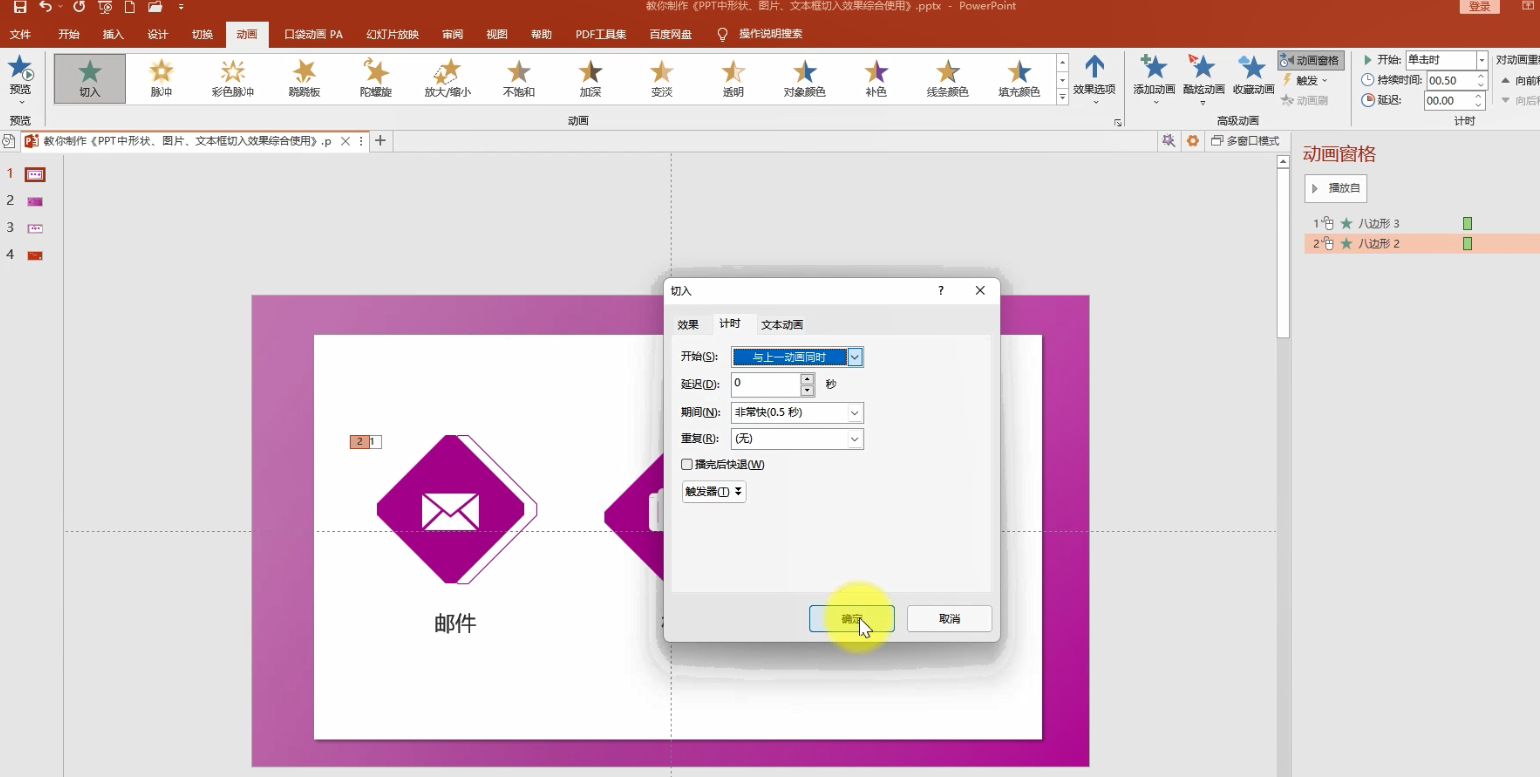The height and width of the screenshot is (777, 1540).
Task: Click the lightbulb 操作说明搜索 icon
Action: 722,34
